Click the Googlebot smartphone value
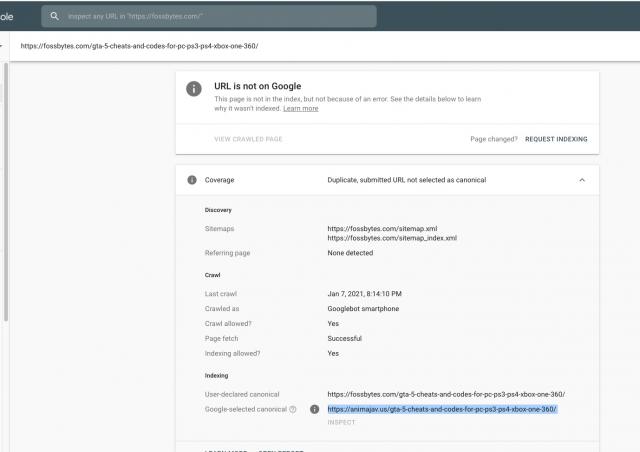 (363, 309)
